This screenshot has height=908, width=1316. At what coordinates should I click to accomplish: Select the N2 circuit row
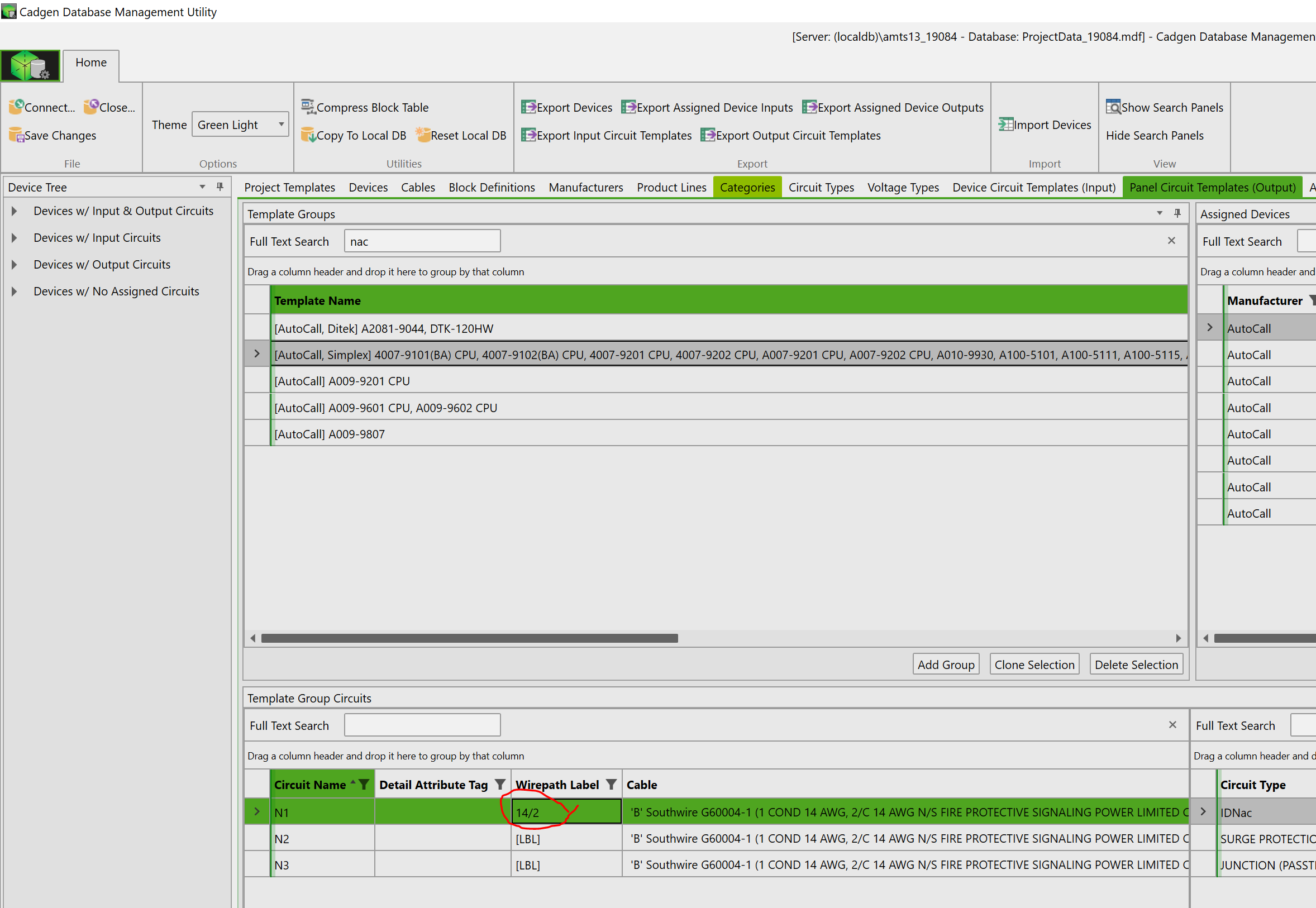717,838
